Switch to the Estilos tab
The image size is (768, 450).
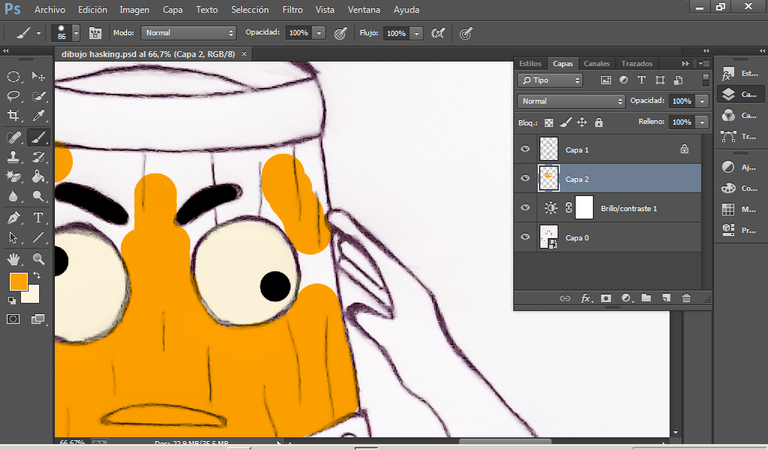pyautogui.click(x=530, y=64)
